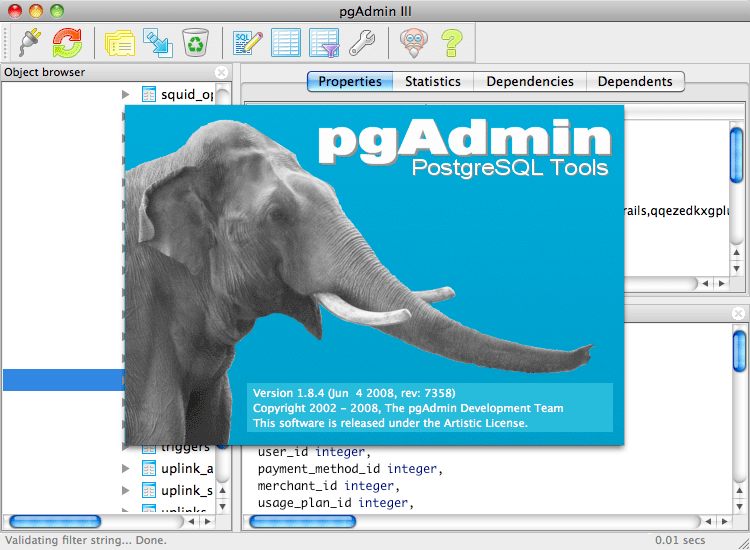Expand the uplink_a table node
Screen dimensions: 750x550
[126, 468]
